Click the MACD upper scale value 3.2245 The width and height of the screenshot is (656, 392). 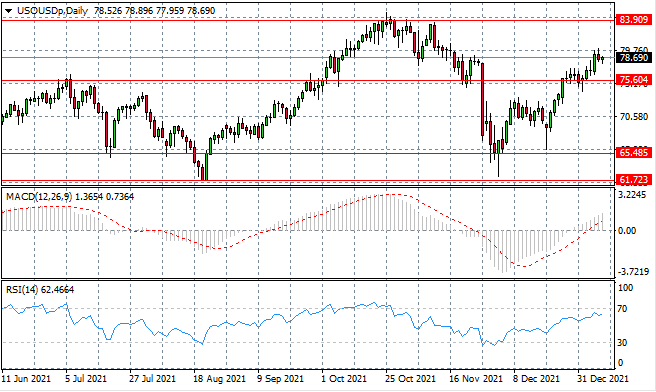[633, 195]
